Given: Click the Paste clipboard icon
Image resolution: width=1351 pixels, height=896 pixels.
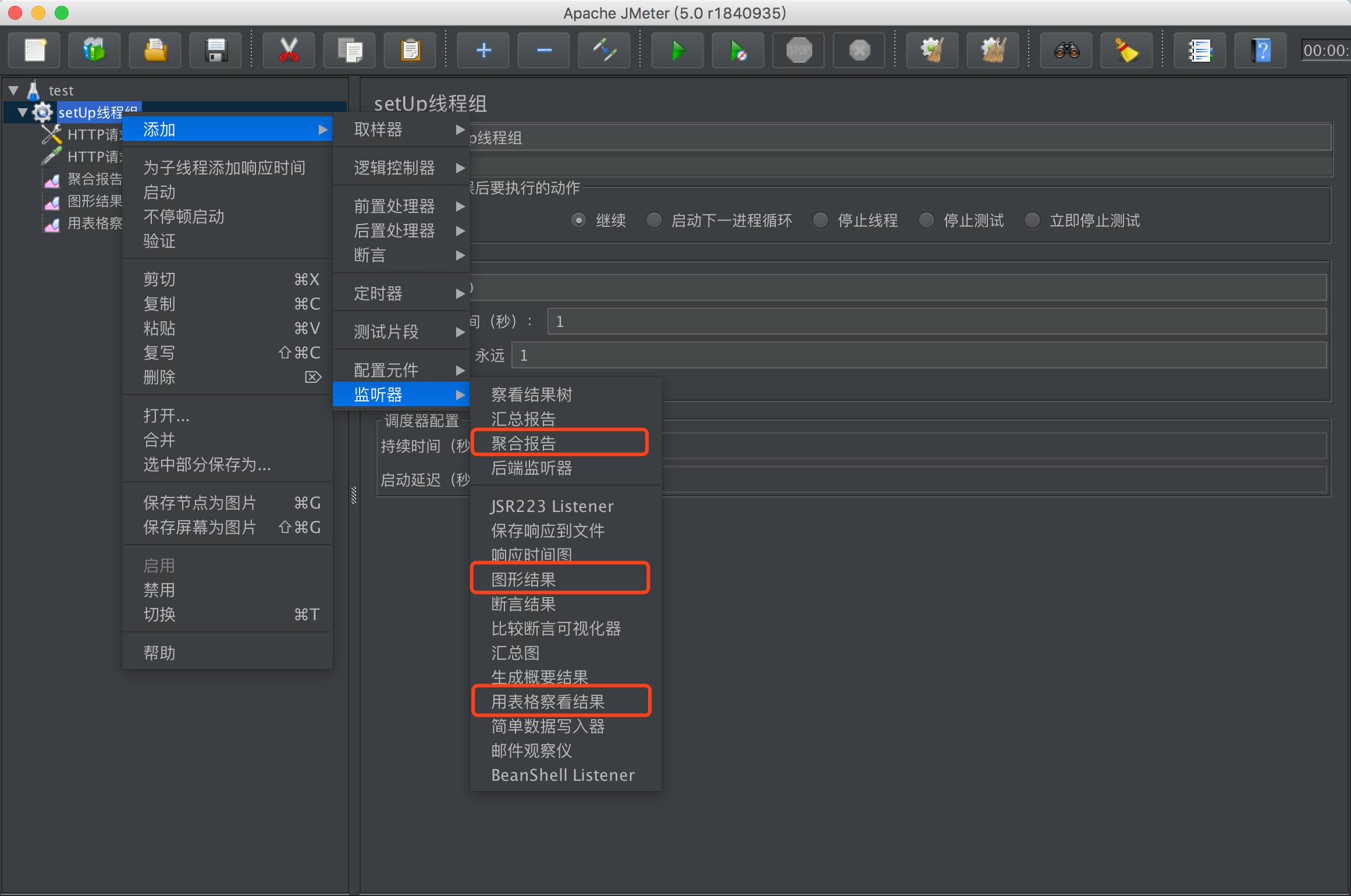Looking at the screenshot, I should tap(410, 50).
